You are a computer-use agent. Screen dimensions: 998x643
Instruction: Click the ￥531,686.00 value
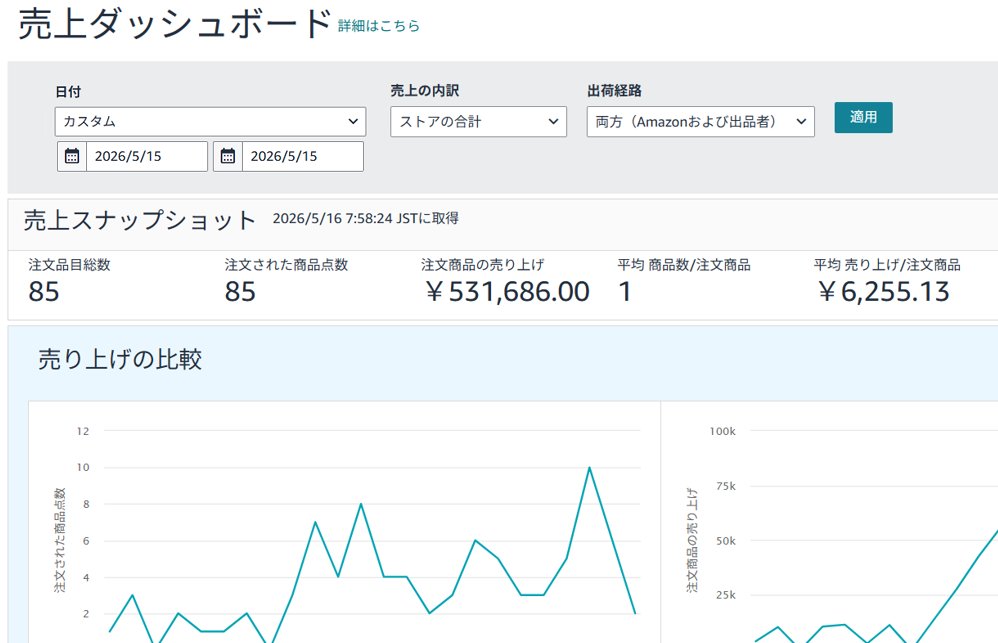(507, 292)
